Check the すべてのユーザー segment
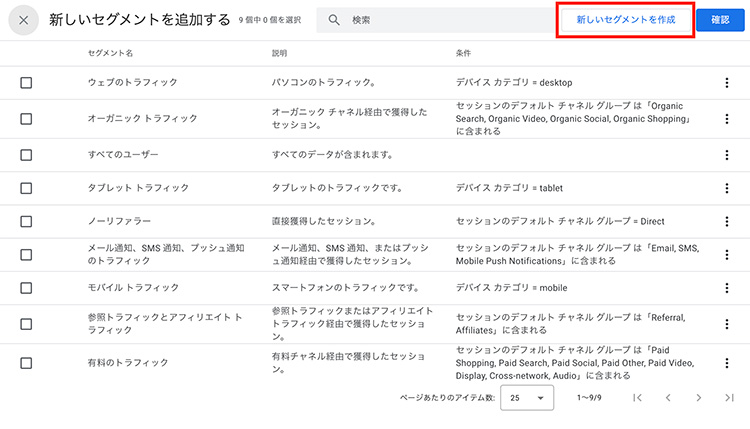This screenshot has width=750, height=429. (x=26, y=155)
